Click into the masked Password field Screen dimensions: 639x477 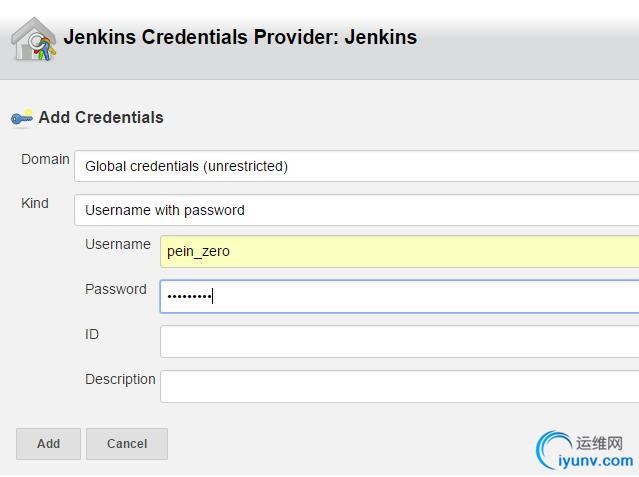(399, 296)
